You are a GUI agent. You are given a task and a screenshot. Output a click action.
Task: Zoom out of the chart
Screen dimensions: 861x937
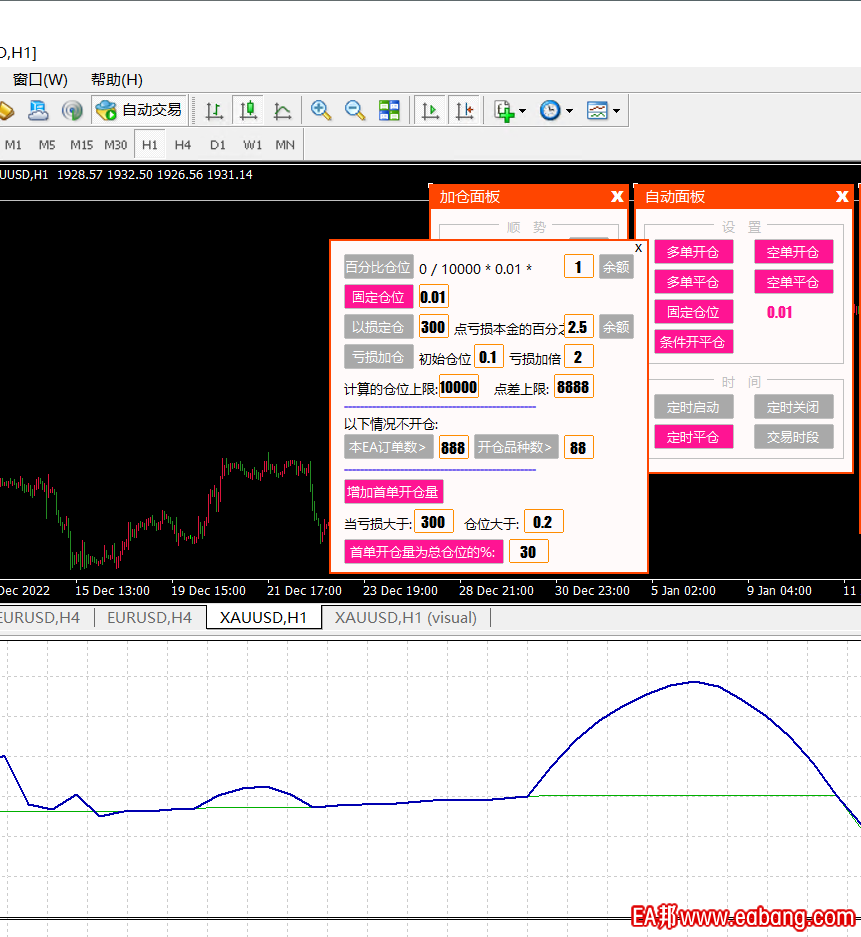tap(355, 111)
